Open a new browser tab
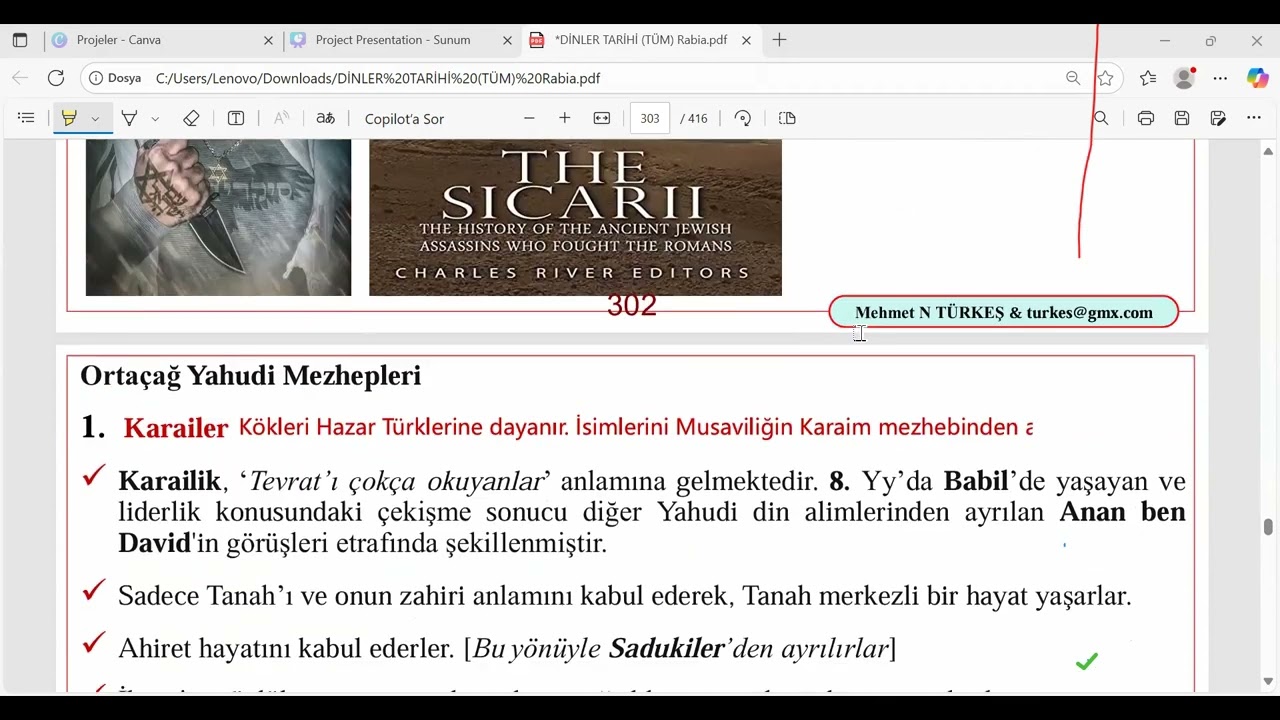 pyautogui.click(x=779, y=40)
